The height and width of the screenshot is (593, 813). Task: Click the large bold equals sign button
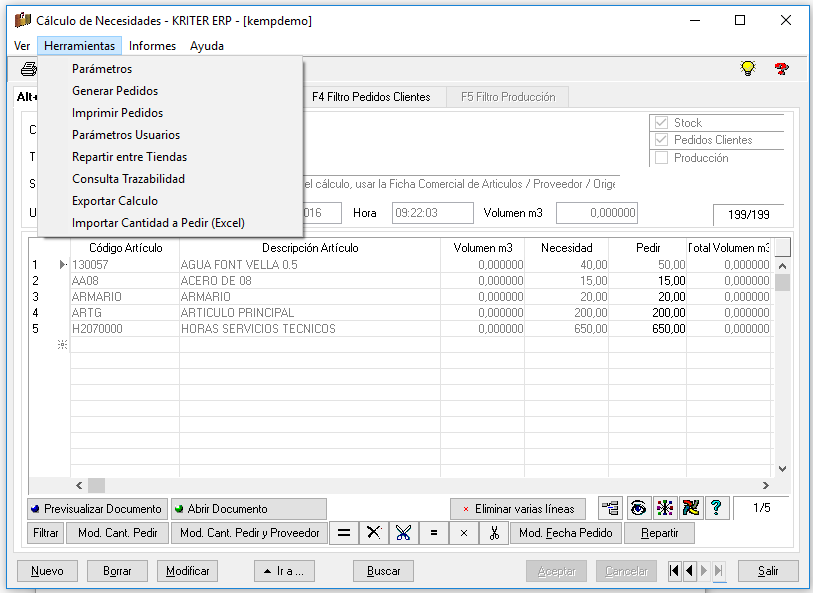pyautogui.click(x=344, y=533)
